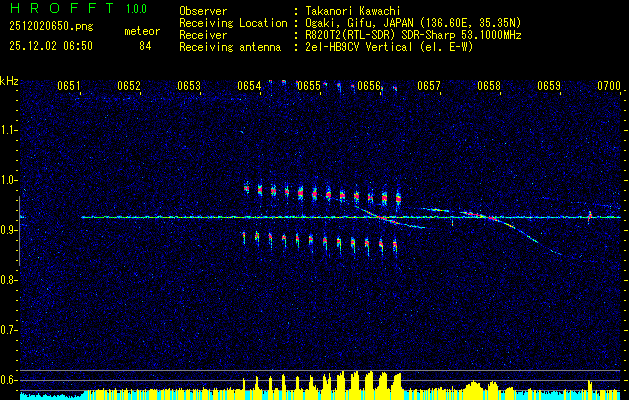Click the 0658 time marker
This screenshot has height=400, width=629.
click(489, 85)
